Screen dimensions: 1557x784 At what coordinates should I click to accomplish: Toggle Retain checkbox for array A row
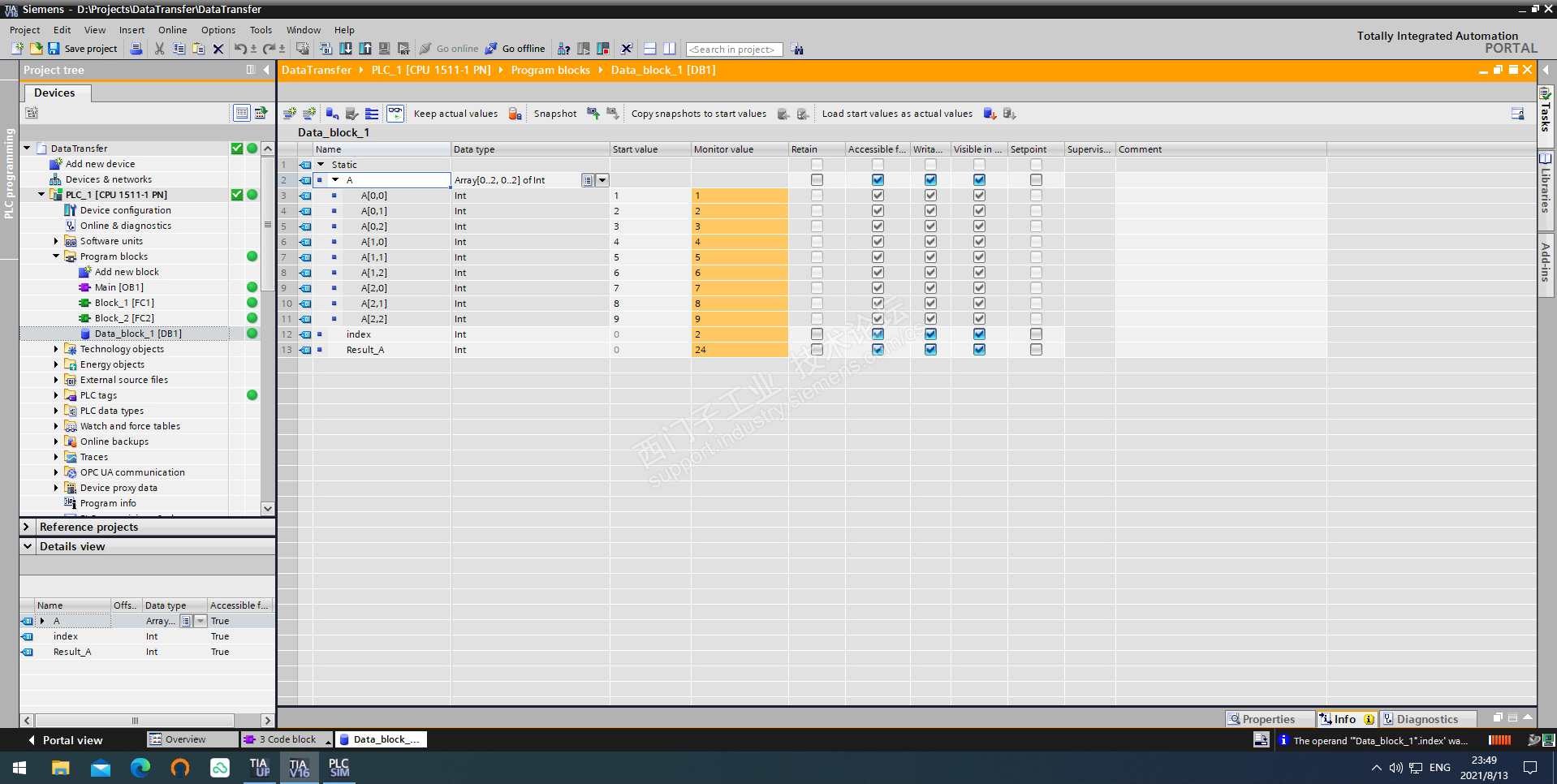(817, 180)
